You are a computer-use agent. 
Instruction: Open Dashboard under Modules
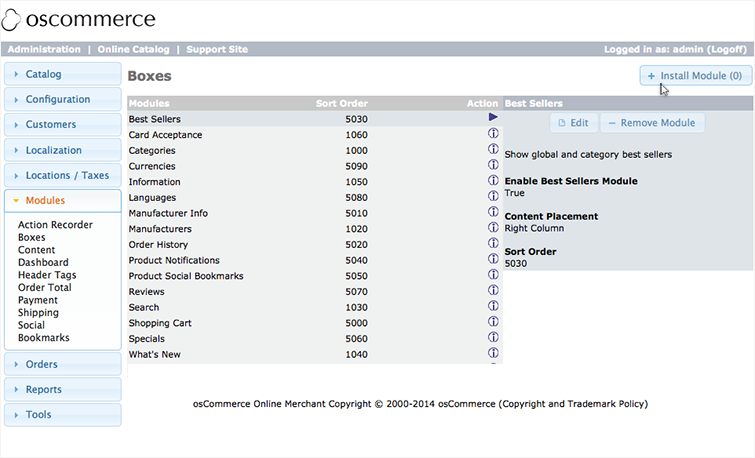coord(43,262)
